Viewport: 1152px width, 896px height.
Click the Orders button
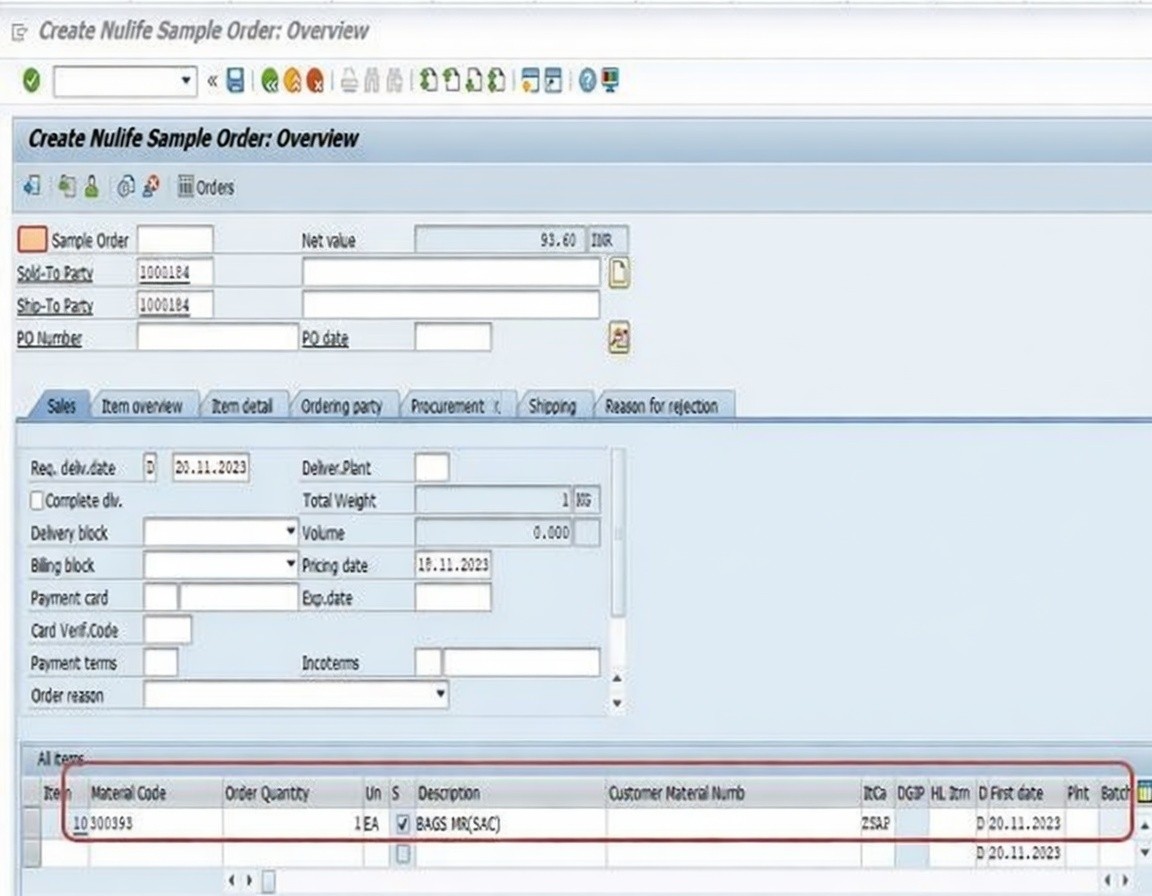(206, 187)
